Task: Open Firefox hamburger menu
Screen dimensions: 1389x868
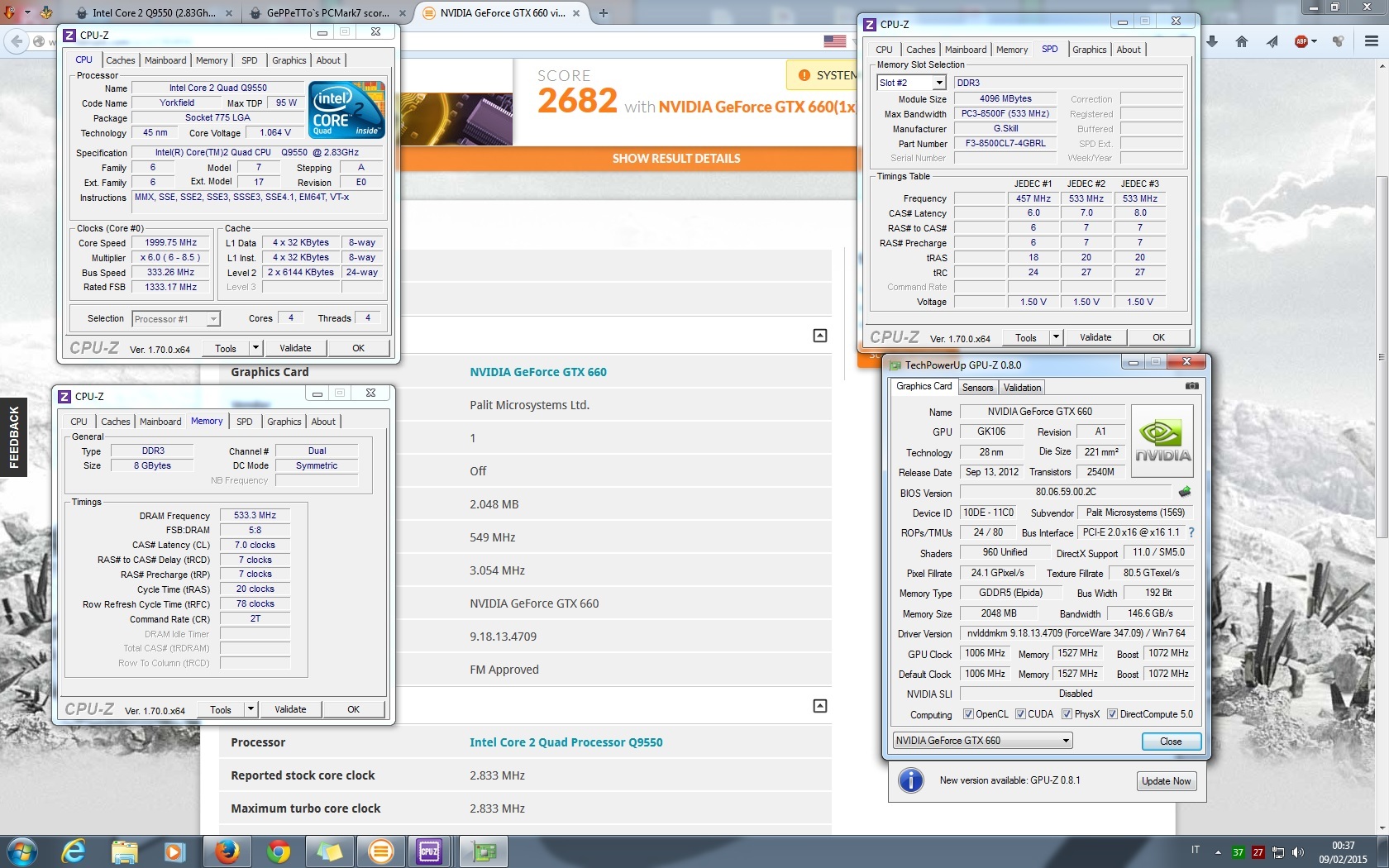Action: (x=1372, y=41)
